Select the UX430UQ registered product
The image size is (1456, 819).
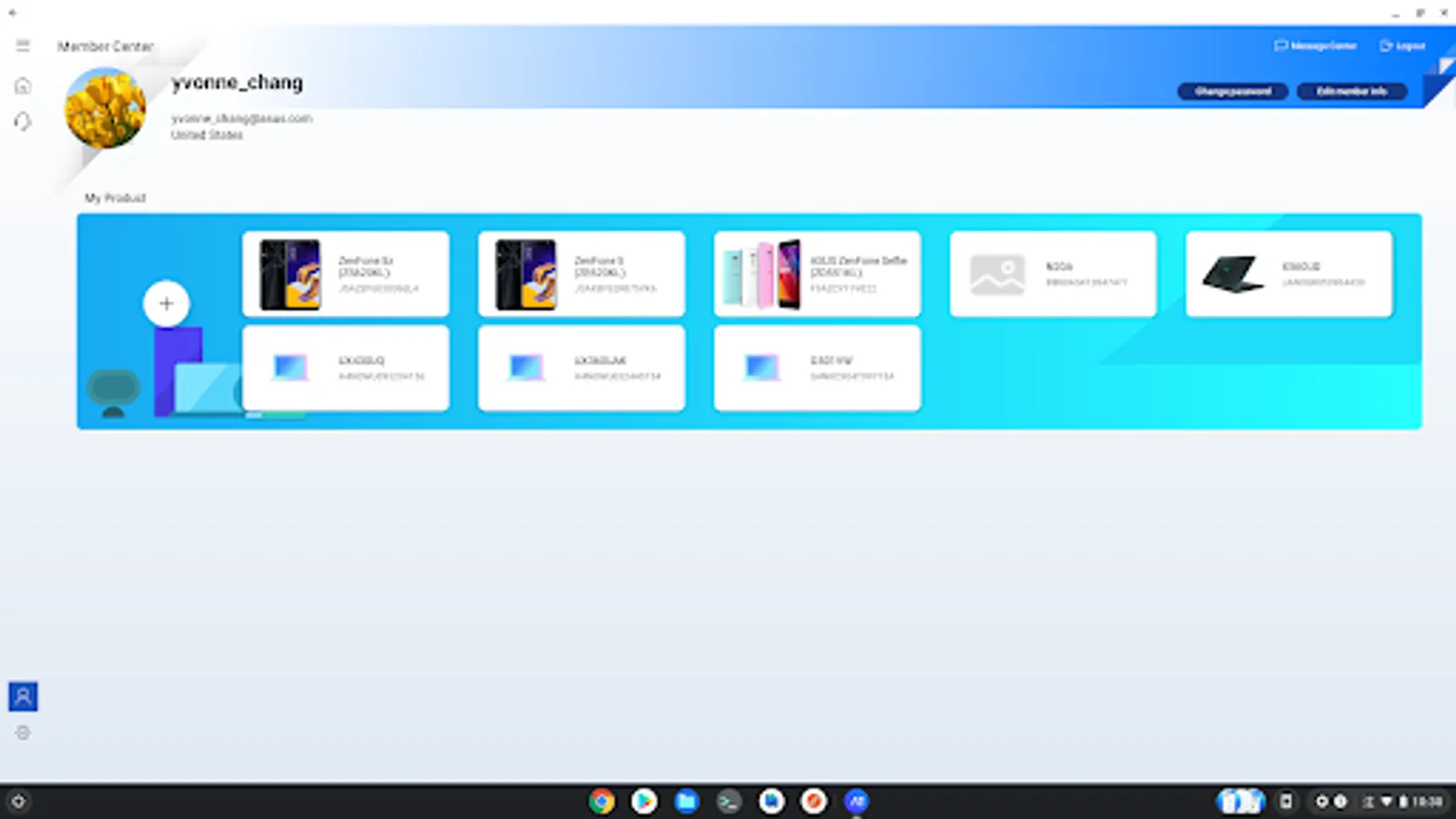pyautogui.click(x=345, y=367)
